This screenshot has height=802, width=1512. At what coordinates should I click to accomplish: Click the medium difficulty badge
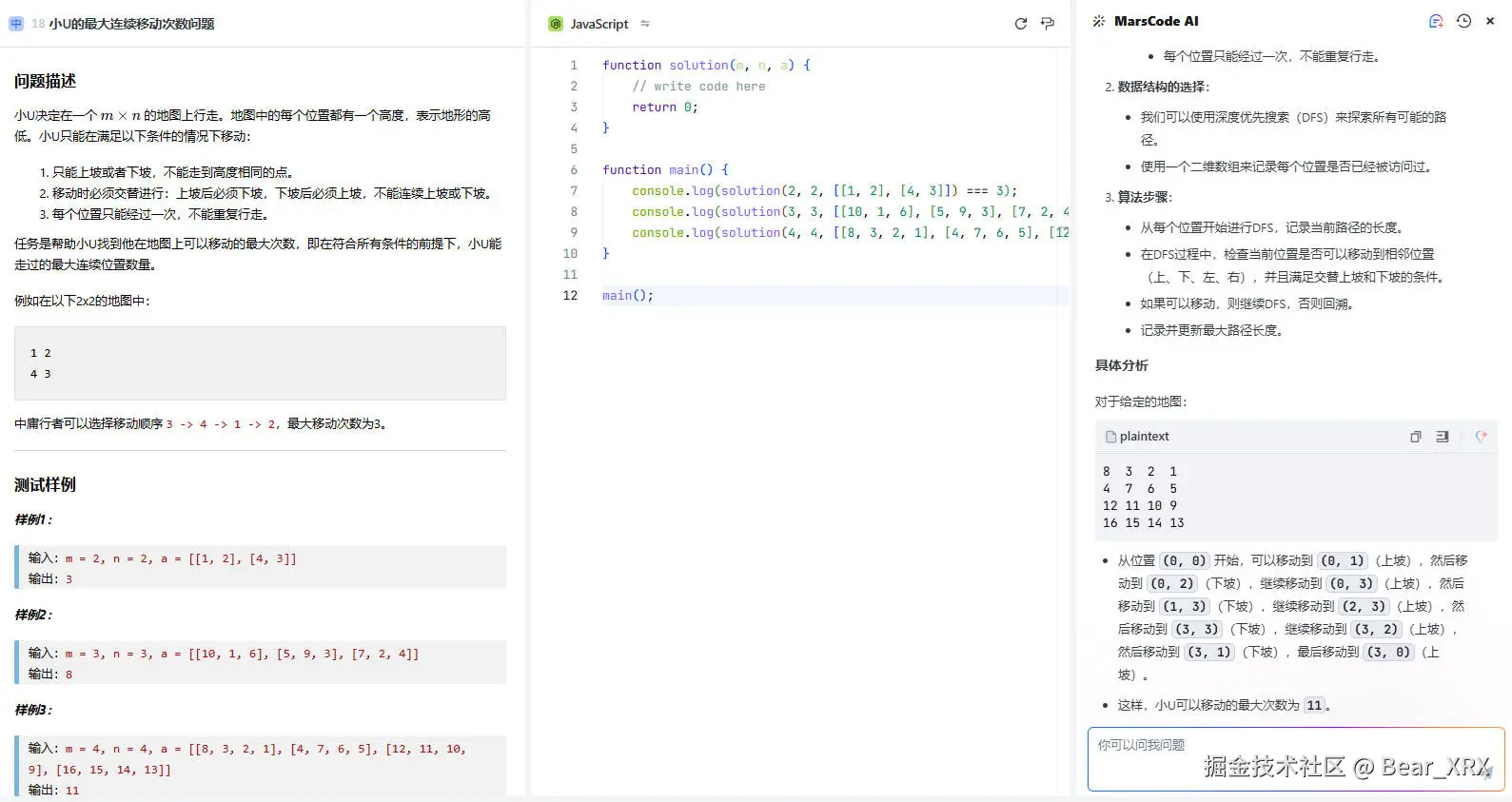(16, 24)
